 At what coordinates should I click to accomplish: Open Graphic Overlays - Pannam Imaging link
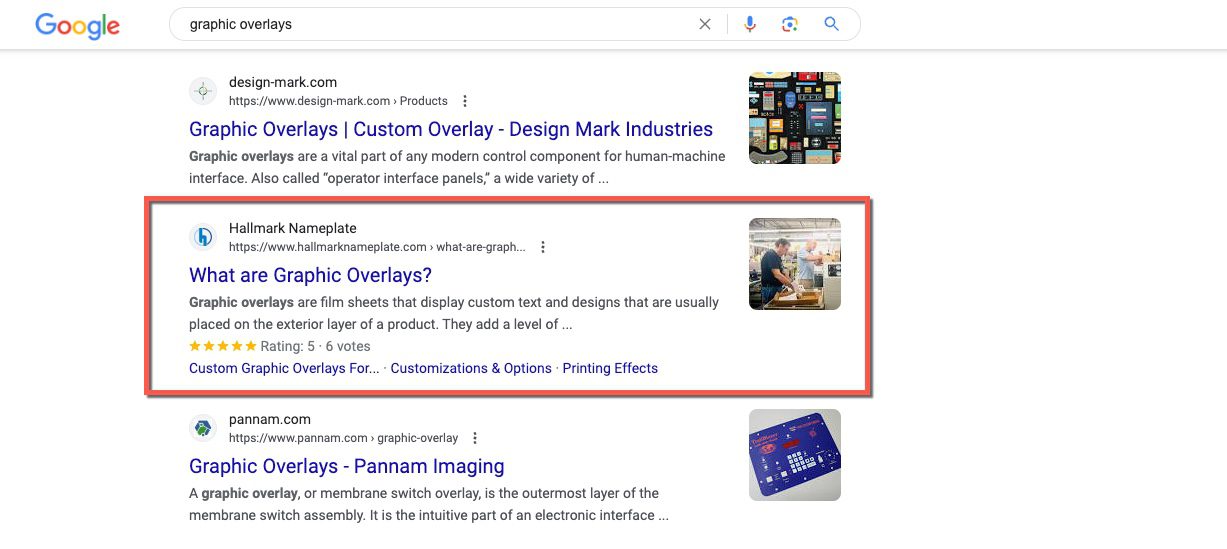click(x=346, y=466)
